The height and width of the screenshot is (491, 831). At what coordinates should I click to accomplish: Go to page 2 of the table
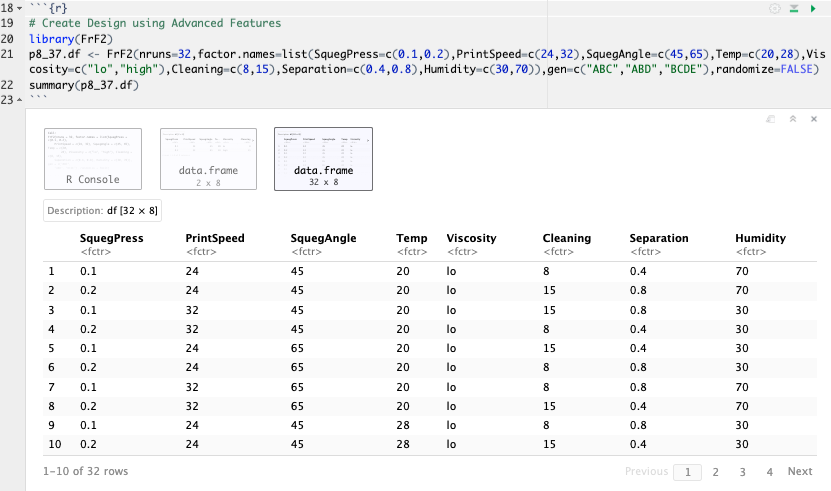(x=715, y=471)
